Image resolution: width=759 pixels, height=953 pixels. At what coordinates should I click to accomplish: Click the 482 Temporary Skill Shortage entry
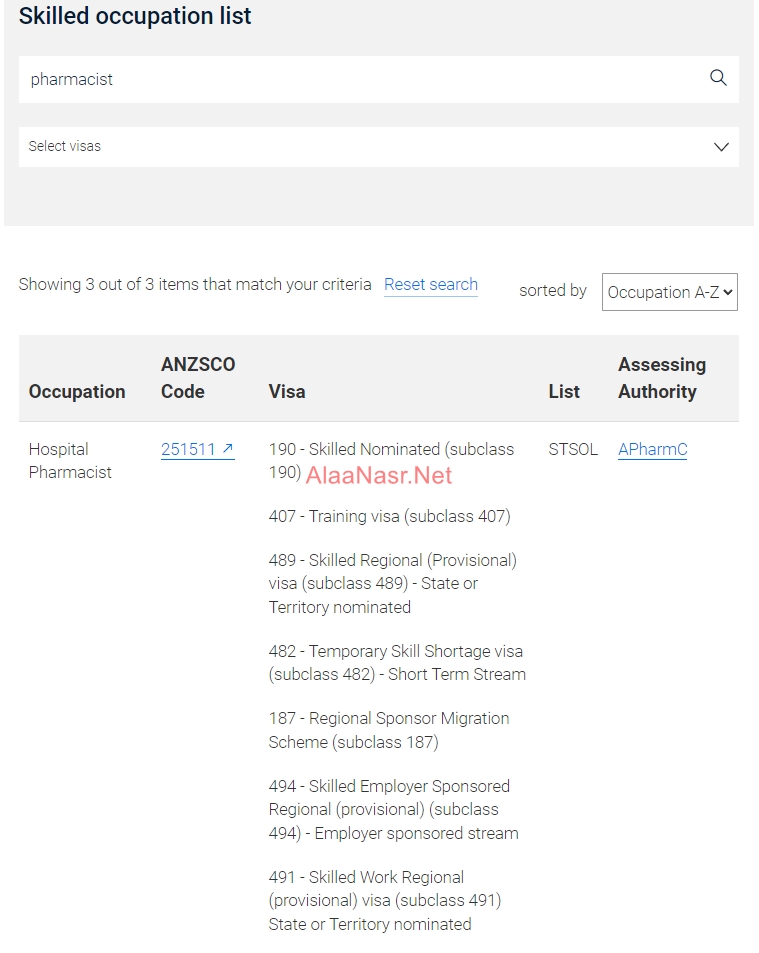click(x=397, y=662)
